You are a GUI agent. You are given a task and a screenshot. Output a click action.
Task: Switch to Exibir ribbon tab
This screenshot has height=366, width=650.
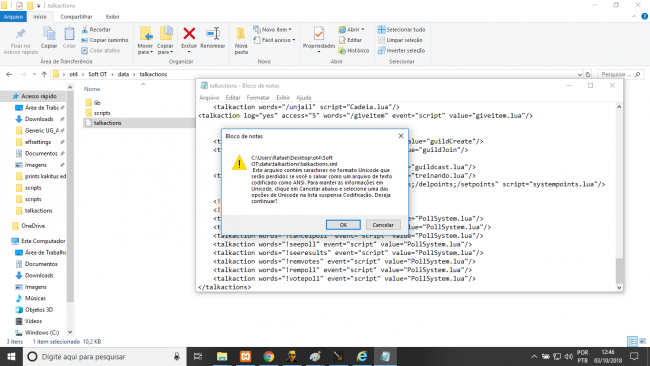tap(112, 17)
